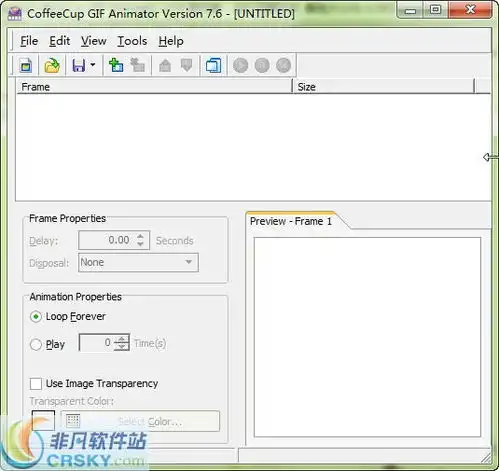499x471 pixels.
Task: Open the View menu
Action: (x=94, y=41)
